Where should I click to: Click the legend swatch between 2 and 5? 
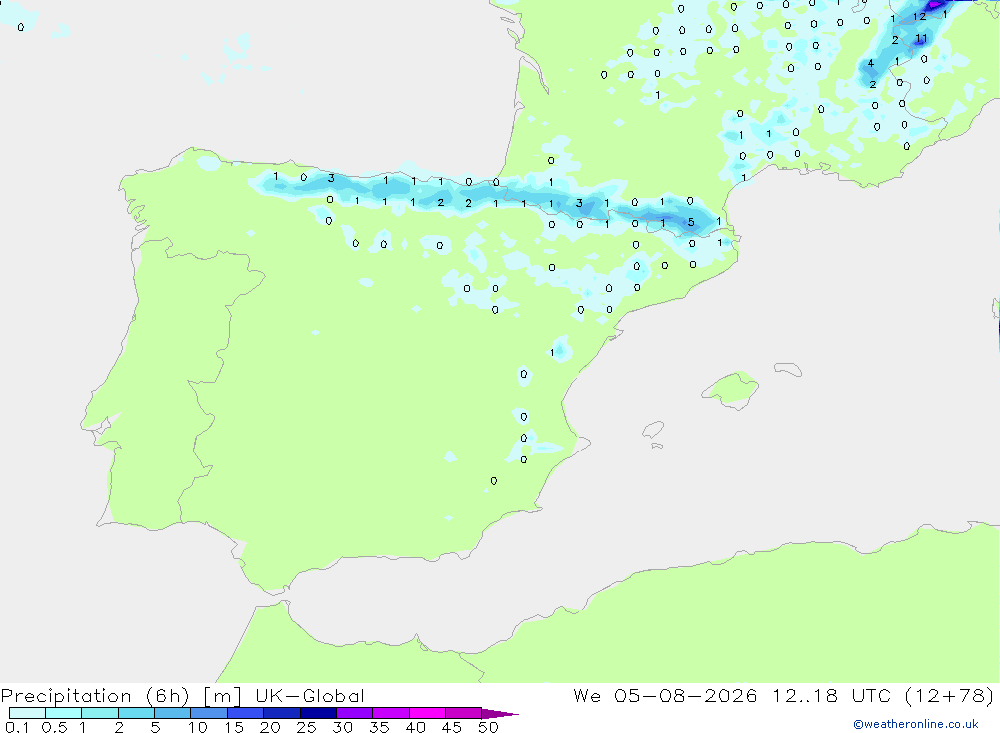point(136,713)
